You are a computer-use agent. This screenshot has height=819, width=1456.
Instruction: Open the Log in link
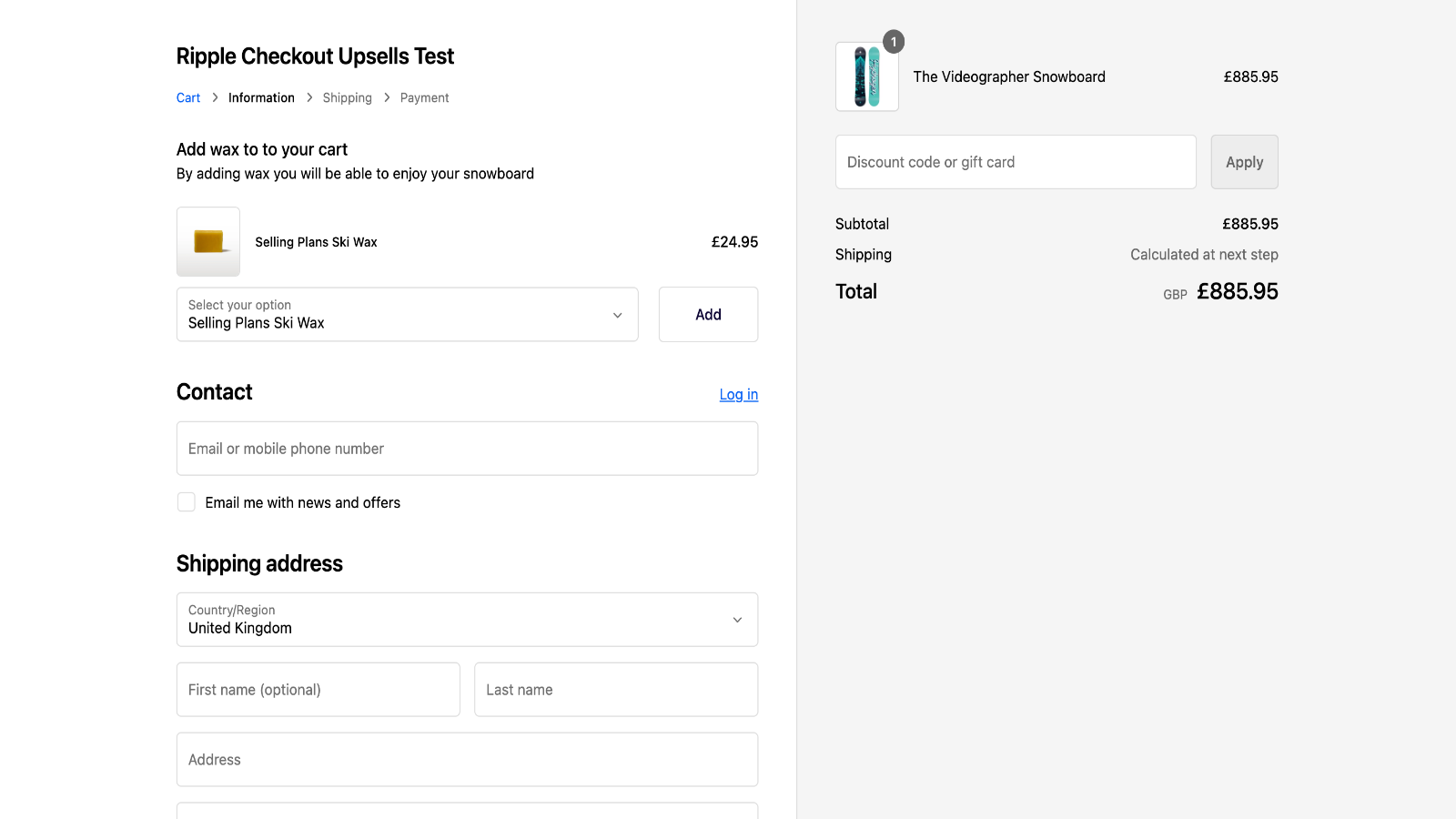pos(738,395)
